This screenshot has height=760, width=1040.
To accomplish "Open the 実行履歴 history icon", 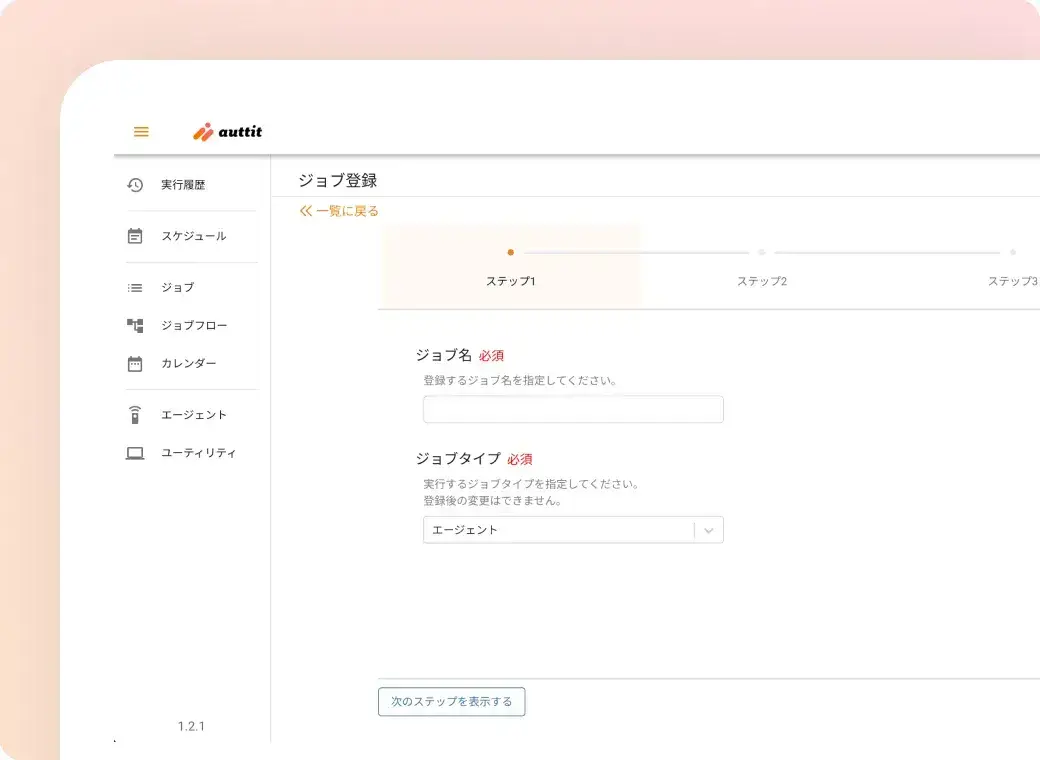I will point(135,185).
